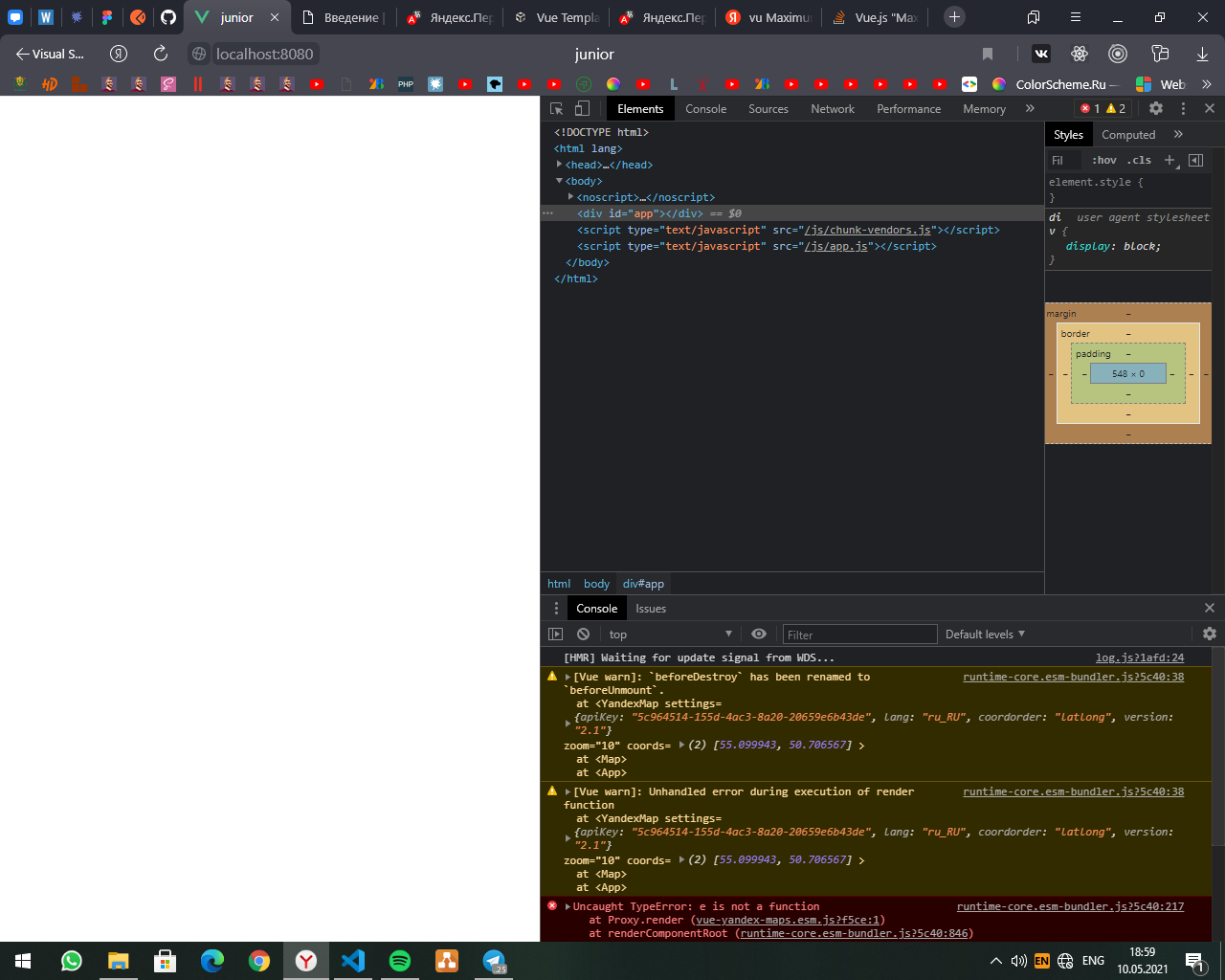This screenshot has width=1225, height=980.
Task: Open the ColorScheme.Ru bookmark
Action: click(x=1055, y=84)
